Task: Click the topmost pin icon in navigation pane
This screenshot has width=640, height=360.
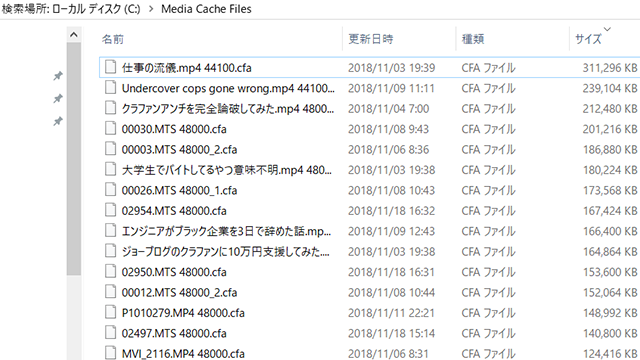Action: pos(58,76)
